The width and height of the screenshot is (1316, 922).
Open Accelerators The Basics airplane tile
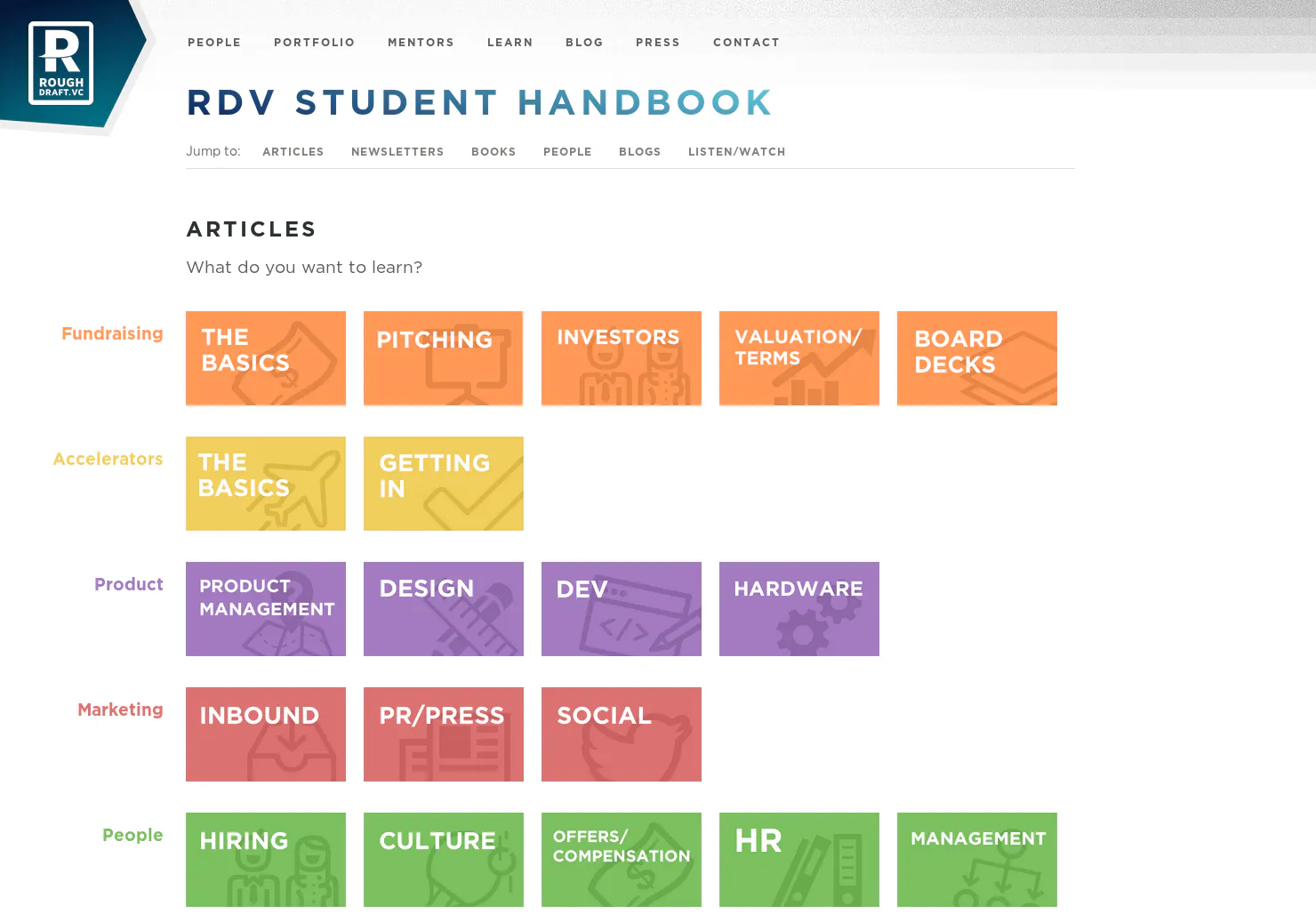pyautogui.click(x=266, y=484)
